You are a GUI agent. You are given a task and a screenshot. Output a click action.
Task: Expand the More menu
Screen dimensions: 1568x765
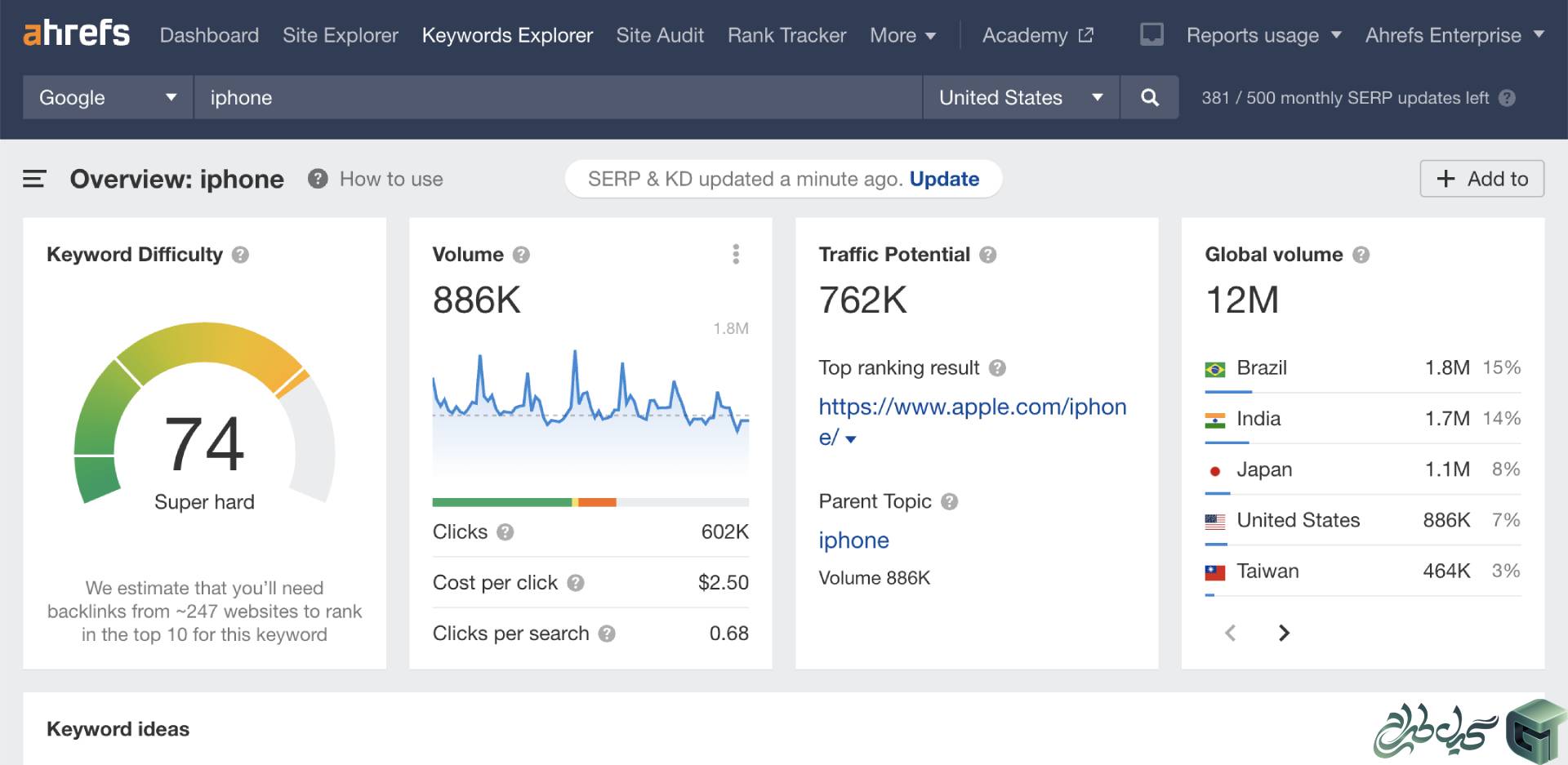coord(902,35)
